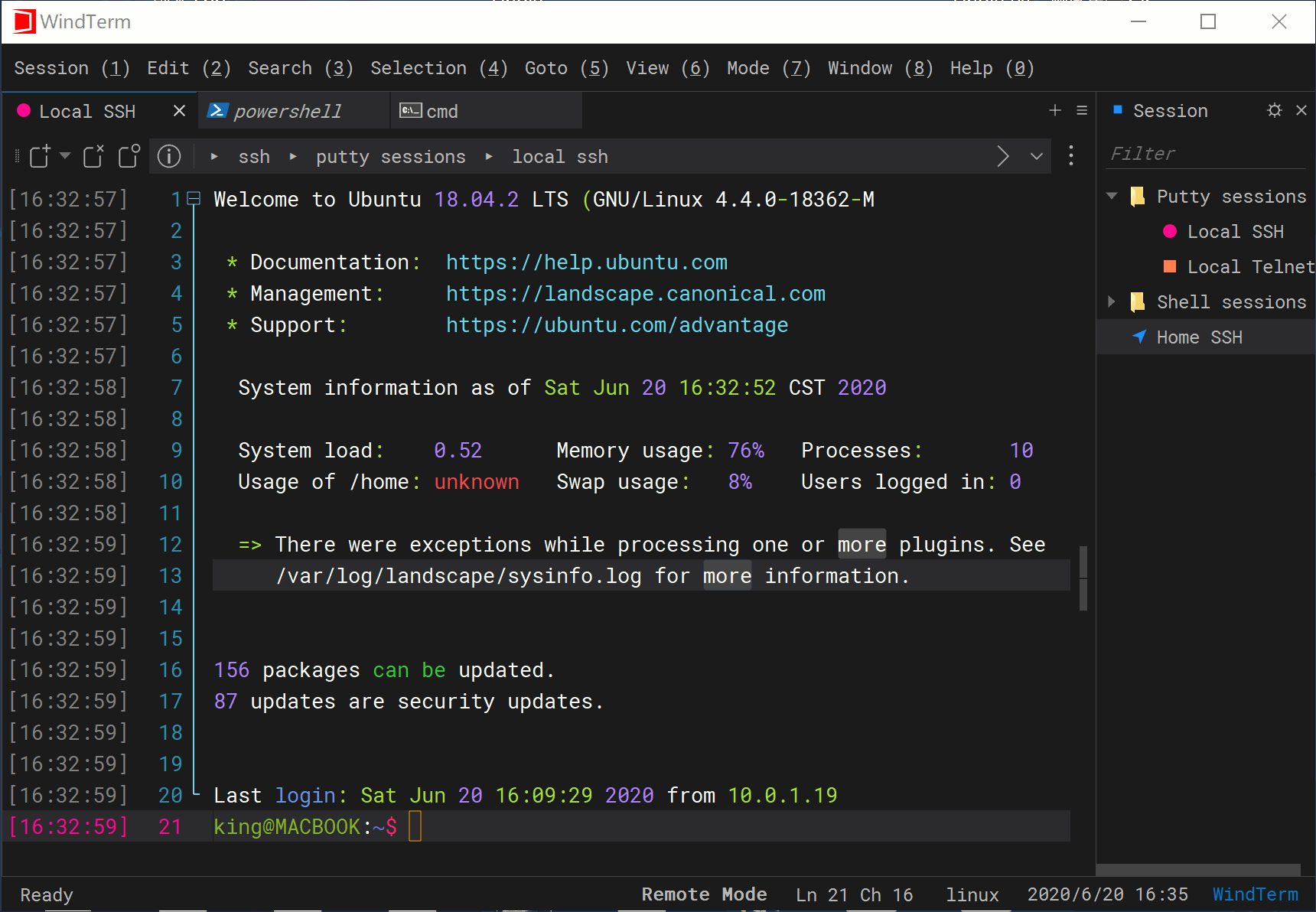
Task: Add a new tab with the plus icon
Action: [1055, 110]
